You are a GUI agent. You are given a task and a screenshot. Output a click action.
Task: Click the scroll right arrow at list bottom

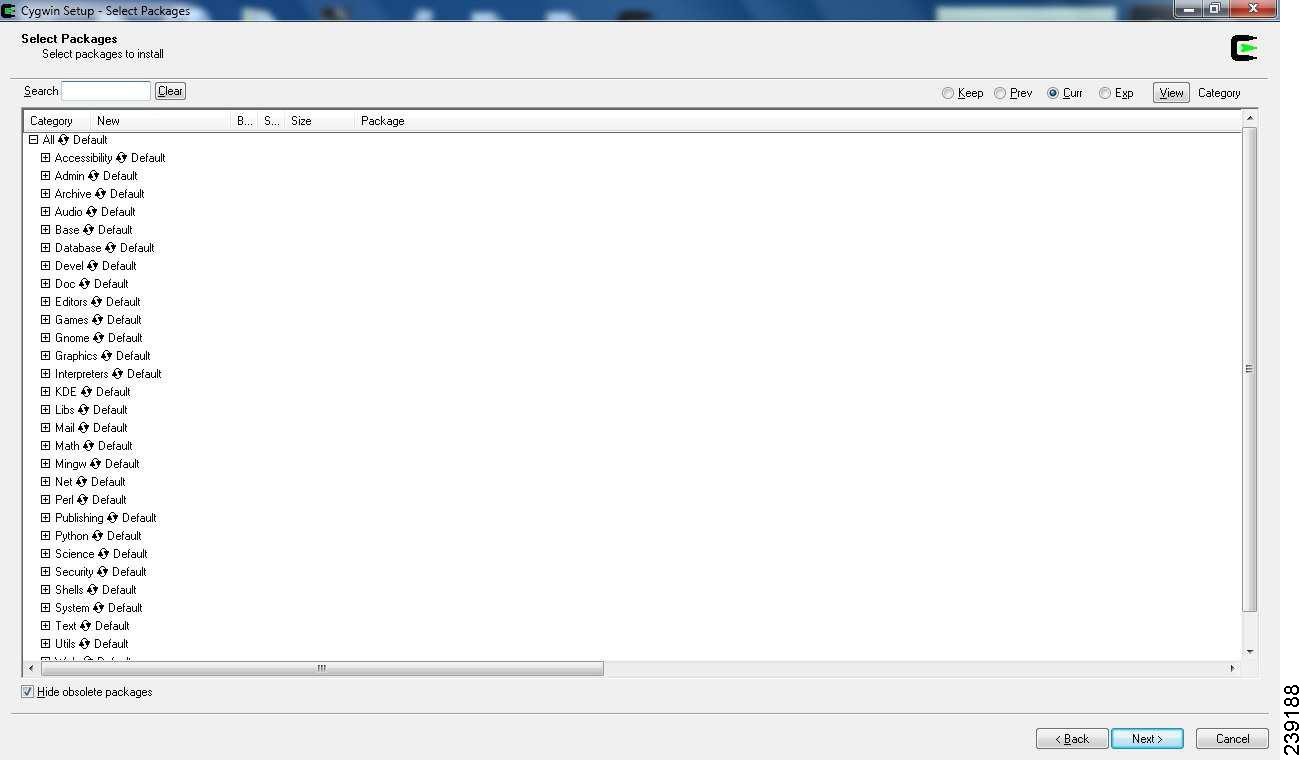tap(1233, 668)
